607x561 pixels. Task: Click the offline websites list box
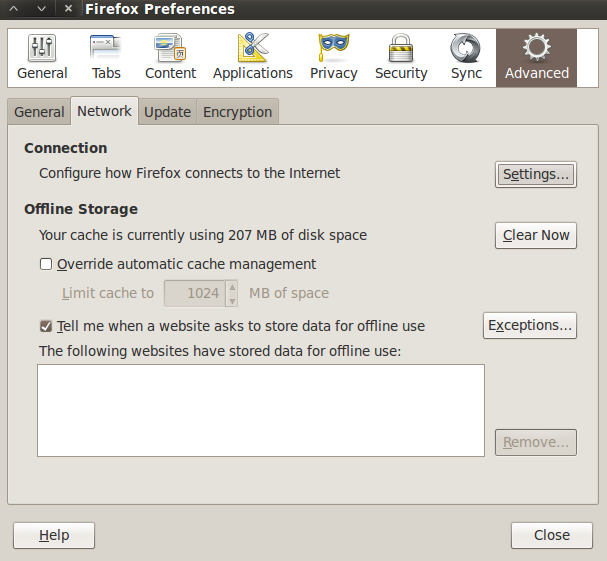tap(261, 410)
